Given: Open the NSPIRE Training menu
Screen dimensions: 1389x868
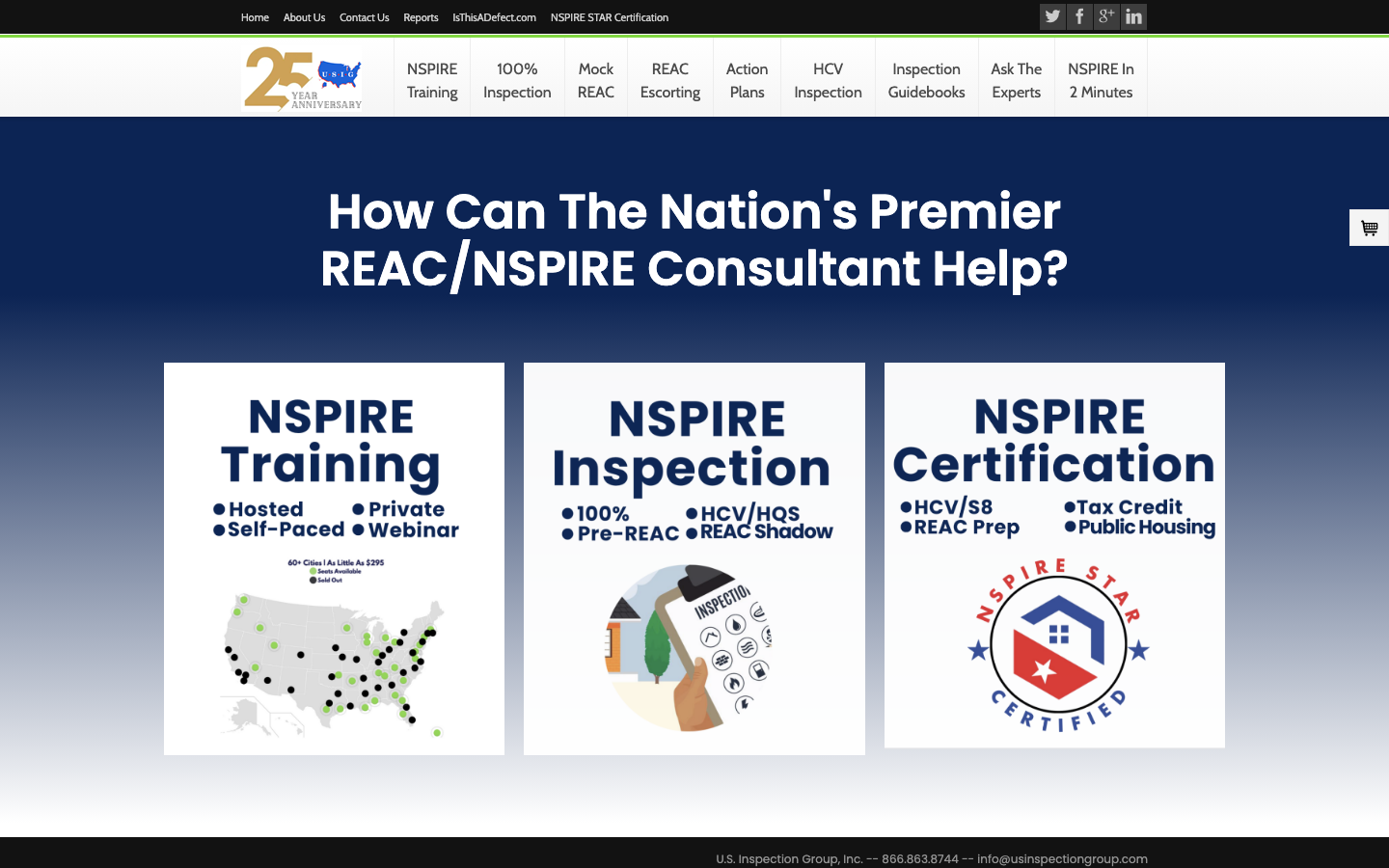Looking at the screenshot, I should point(432,80).
